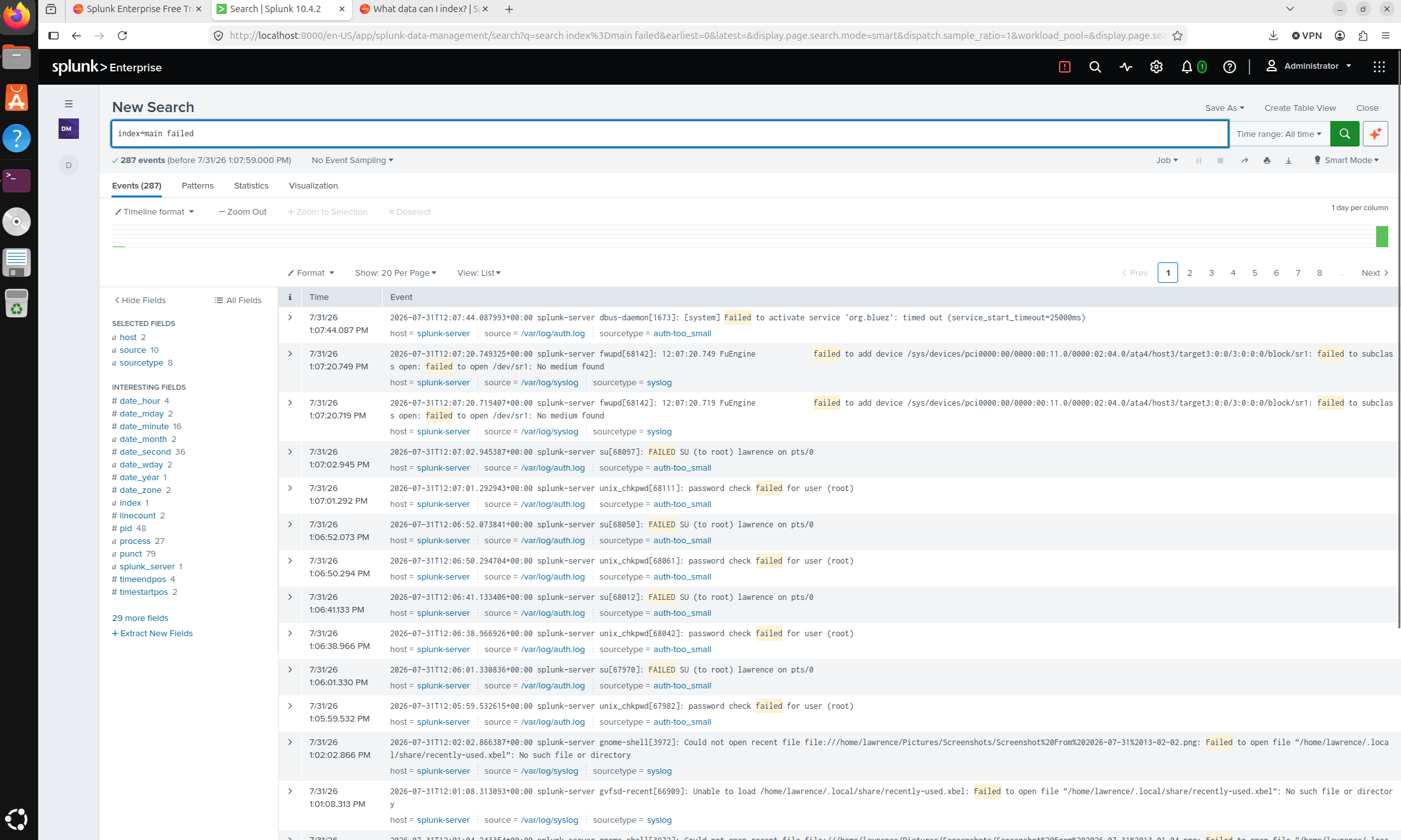Open the browser extensions icon

tap(1363, 36)
